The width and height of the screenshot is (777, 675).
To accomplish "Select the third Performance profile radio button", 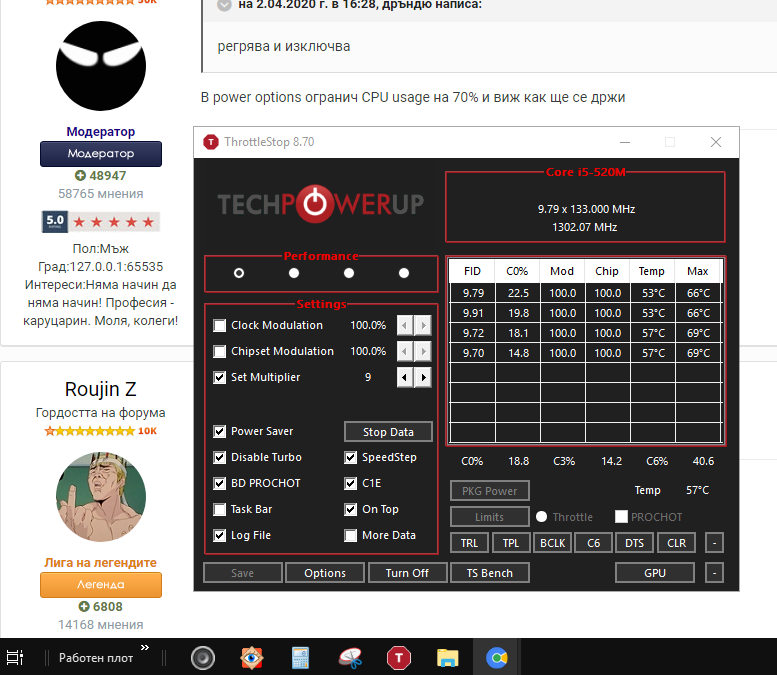I will tap(349, 273).
